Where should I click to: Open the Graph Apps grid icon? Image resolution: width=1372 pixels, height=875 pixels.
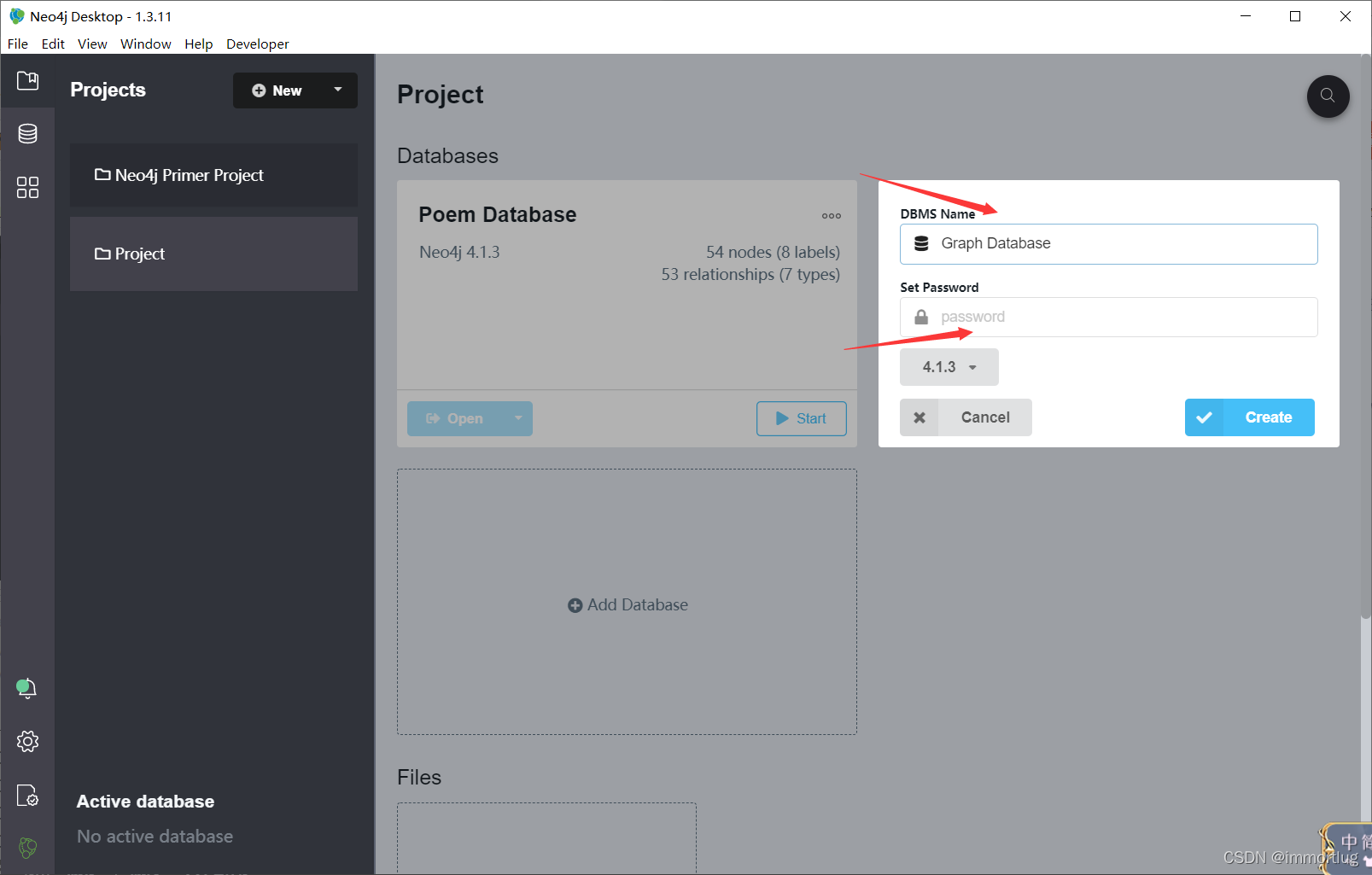[27, 187]
